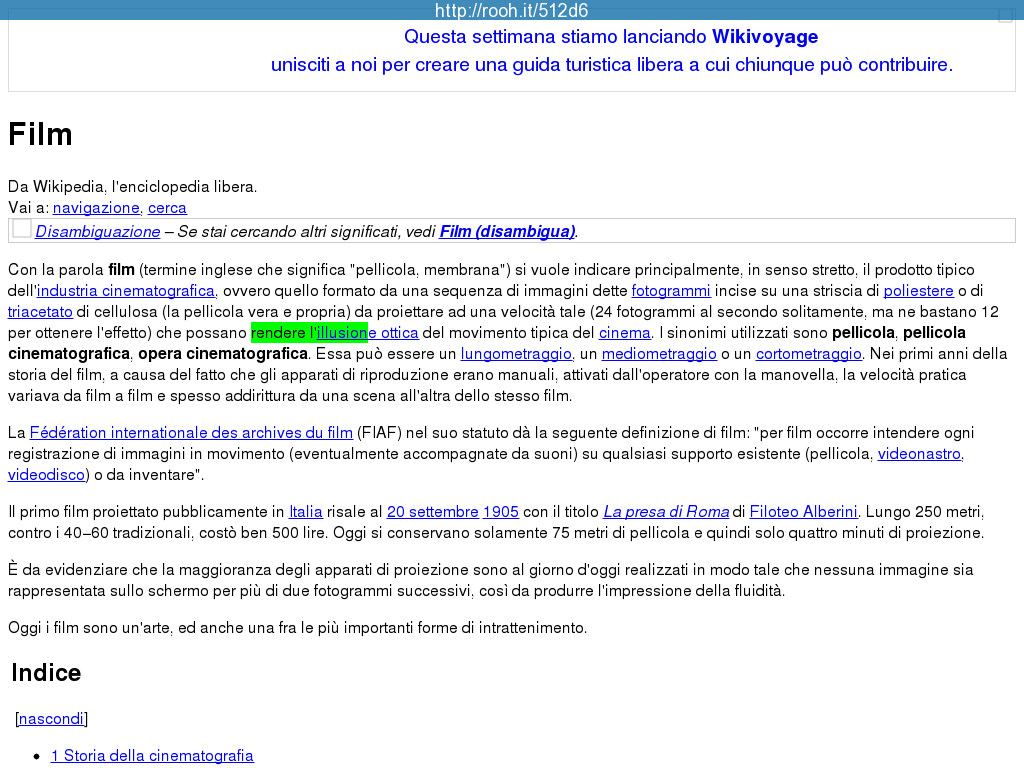Image resolution: width=1024 pixels, height=768 pixels.
Task: Click the poliestere link
Action: pyautogui.click(x=918, y=291)
